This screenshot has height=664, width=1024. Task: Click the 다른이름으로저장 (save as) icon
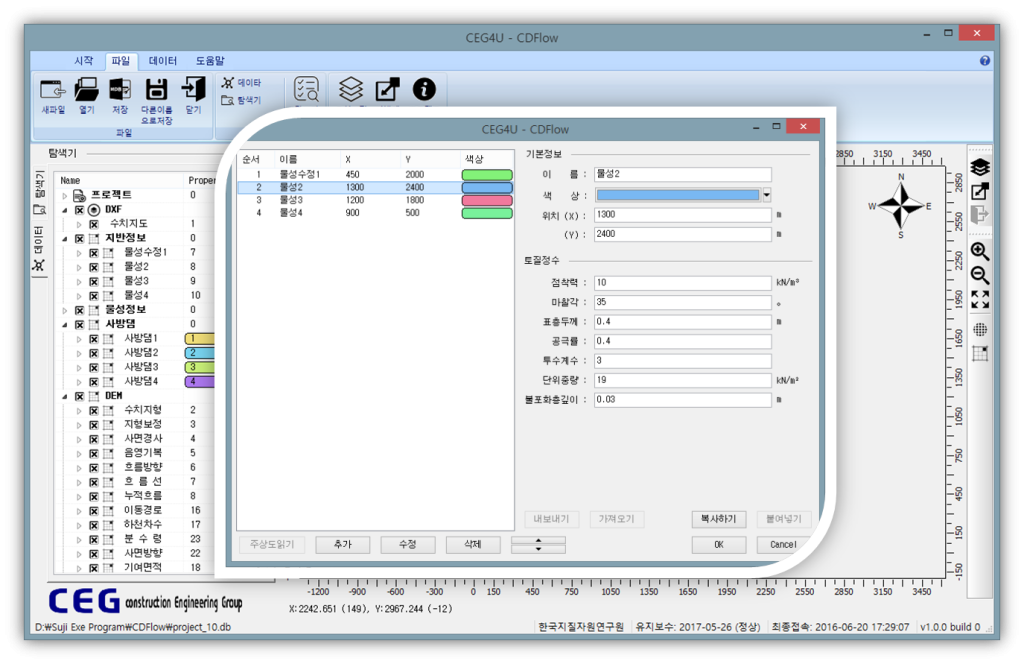point(157,90)
